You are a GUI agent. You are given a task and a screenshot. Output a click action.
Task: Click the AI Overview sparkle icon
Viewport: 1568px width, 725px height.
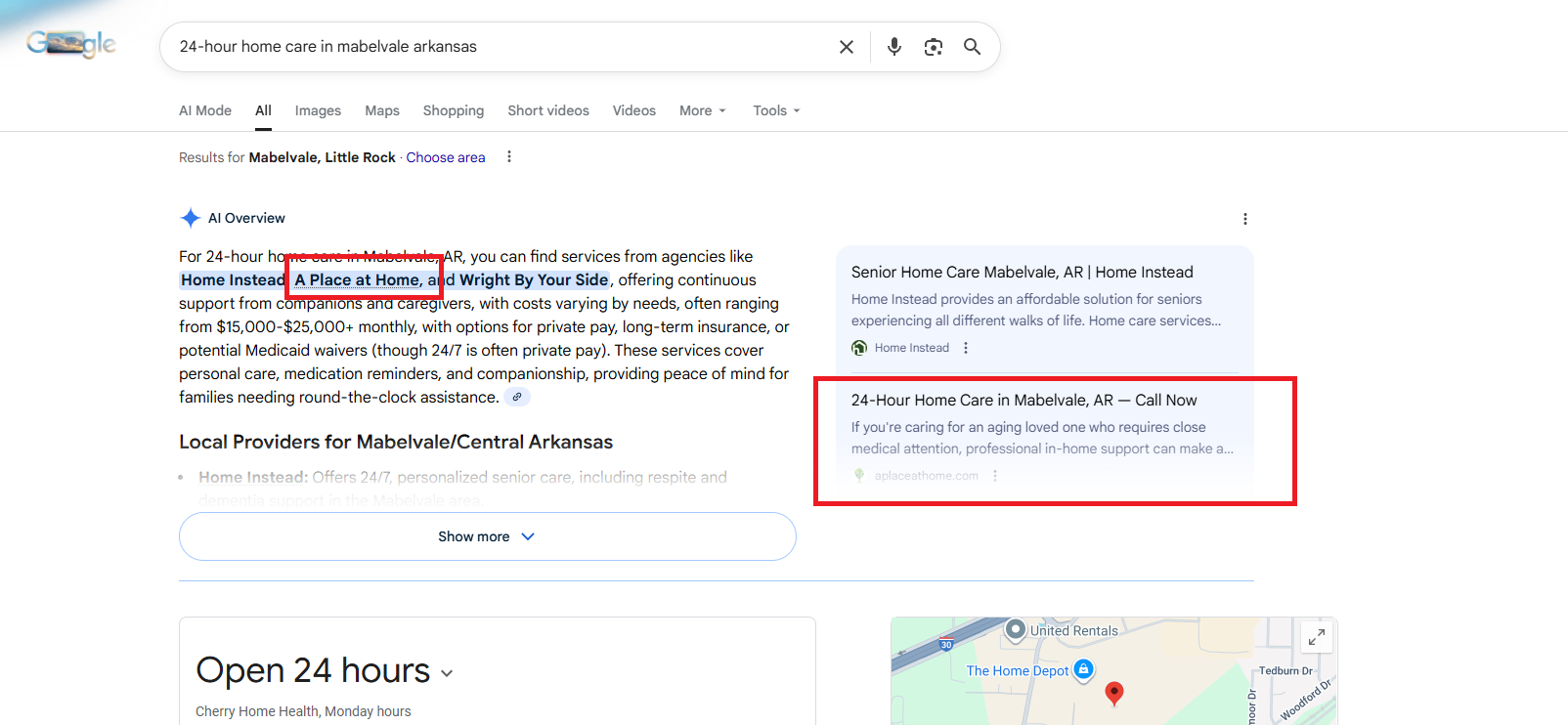click(191, 218)
